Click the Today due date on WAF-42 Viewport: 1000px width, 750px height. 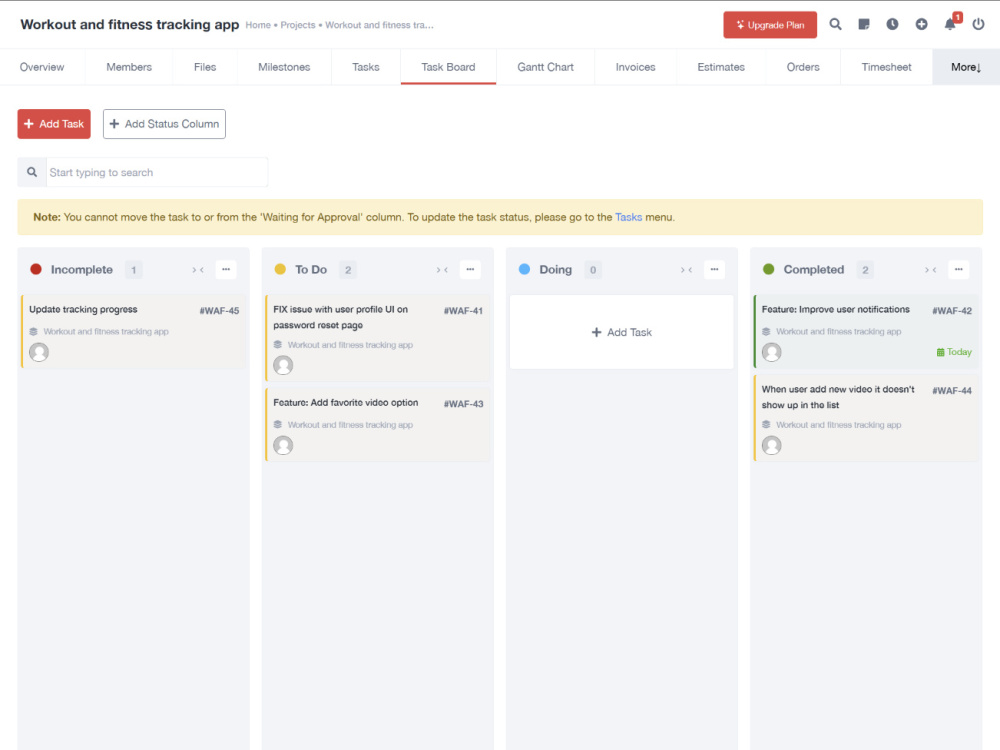tap(954, 352)
